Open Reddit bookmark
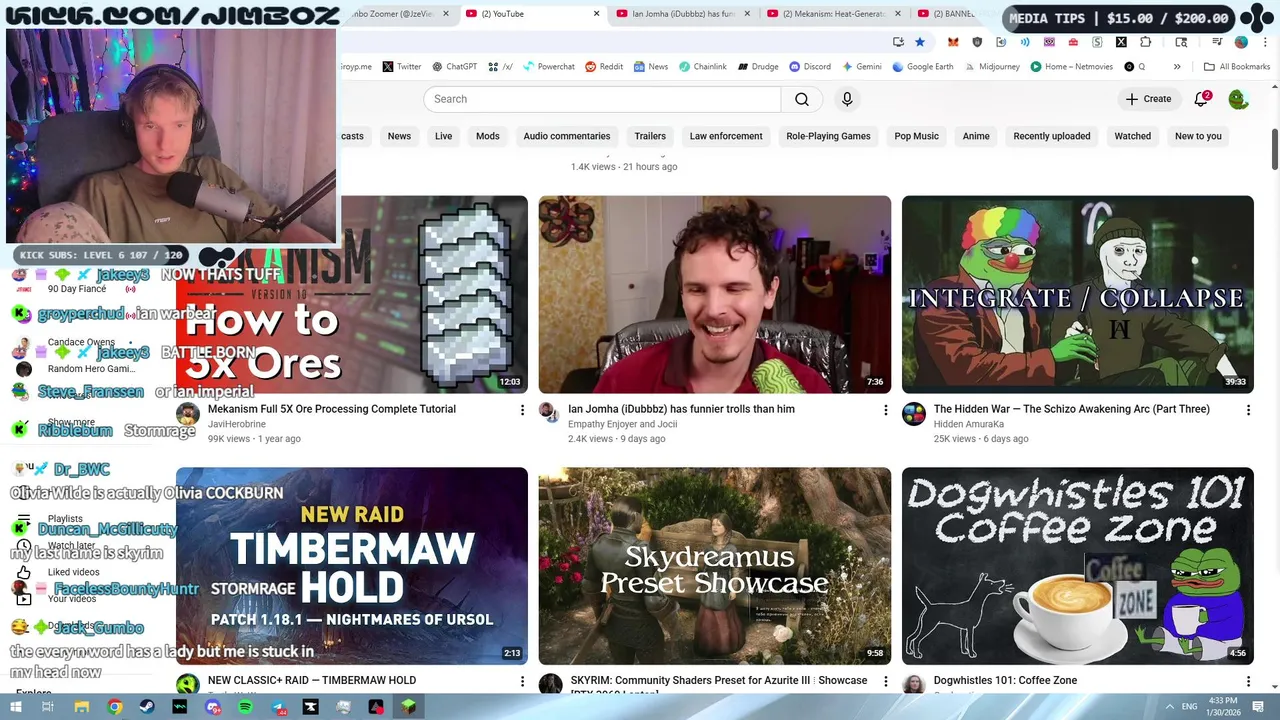The width and height of the screenshot is (1280, 720). 604,67
